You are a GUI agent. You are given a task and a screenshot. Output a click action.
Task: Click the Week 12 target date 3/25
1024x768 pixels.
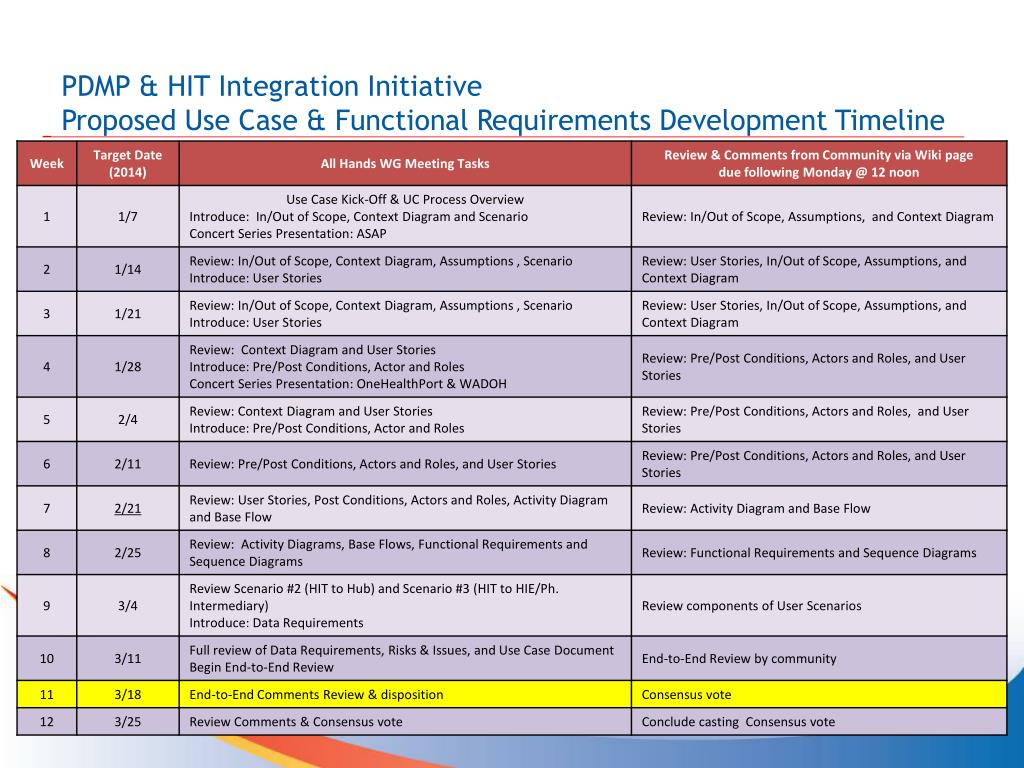point(129,721)
